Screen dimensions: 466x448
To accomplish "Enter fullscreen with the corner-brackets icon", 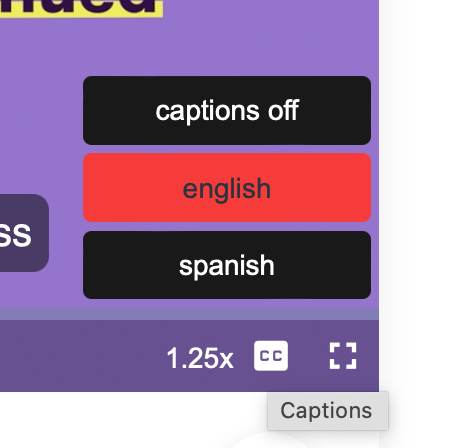I will [x=343, y=356].
